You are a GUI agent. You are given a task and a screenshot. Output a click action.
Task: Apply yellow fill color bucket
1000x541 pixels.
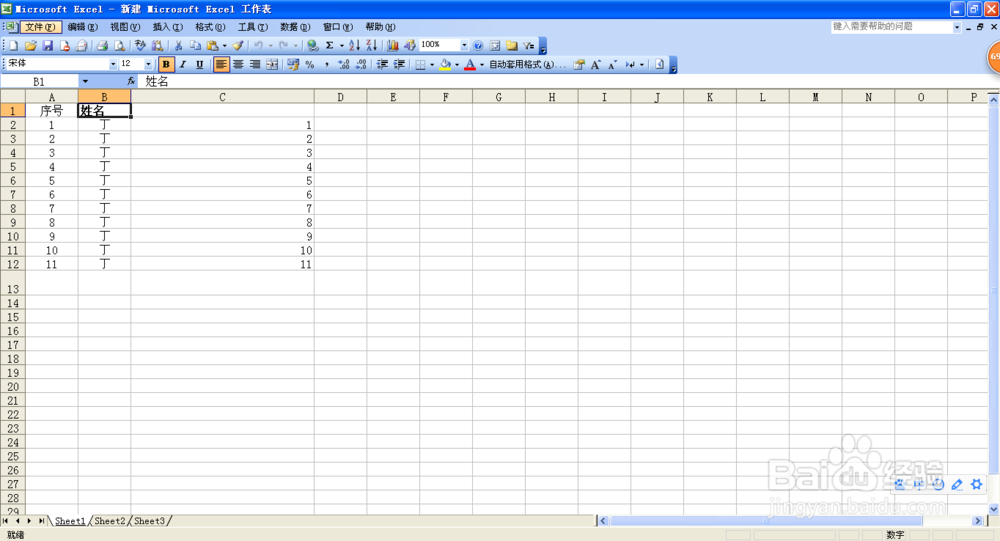pyautogui.click(x=445, y=64)
